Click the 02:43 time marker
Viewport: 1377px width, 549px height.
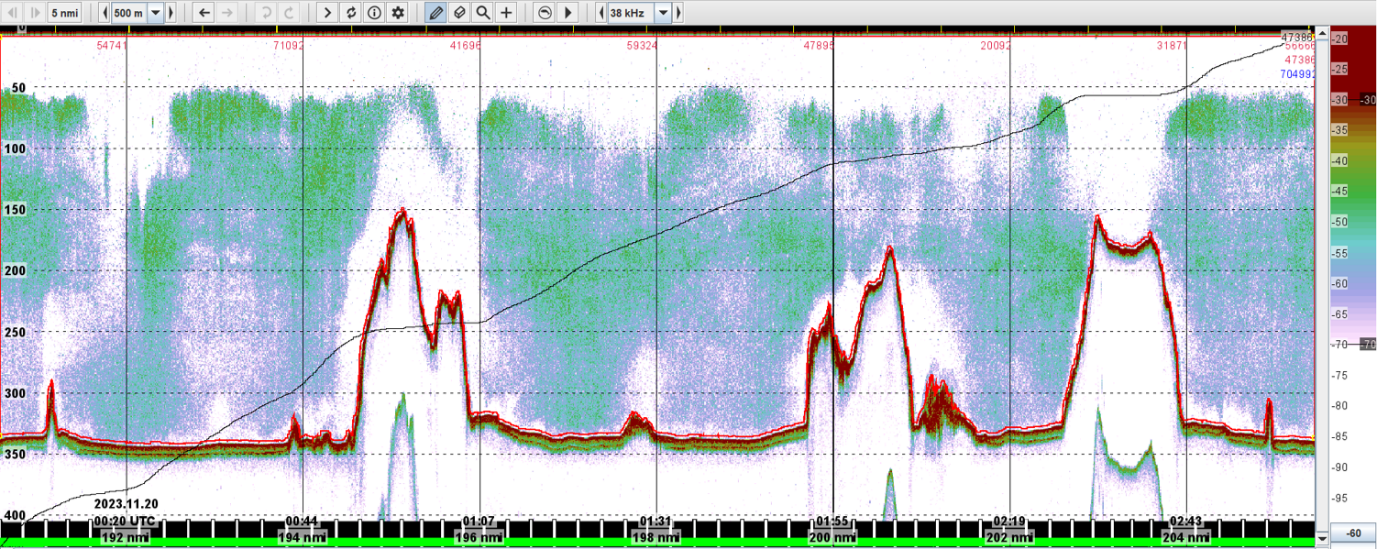click(x=1186, y=521)
